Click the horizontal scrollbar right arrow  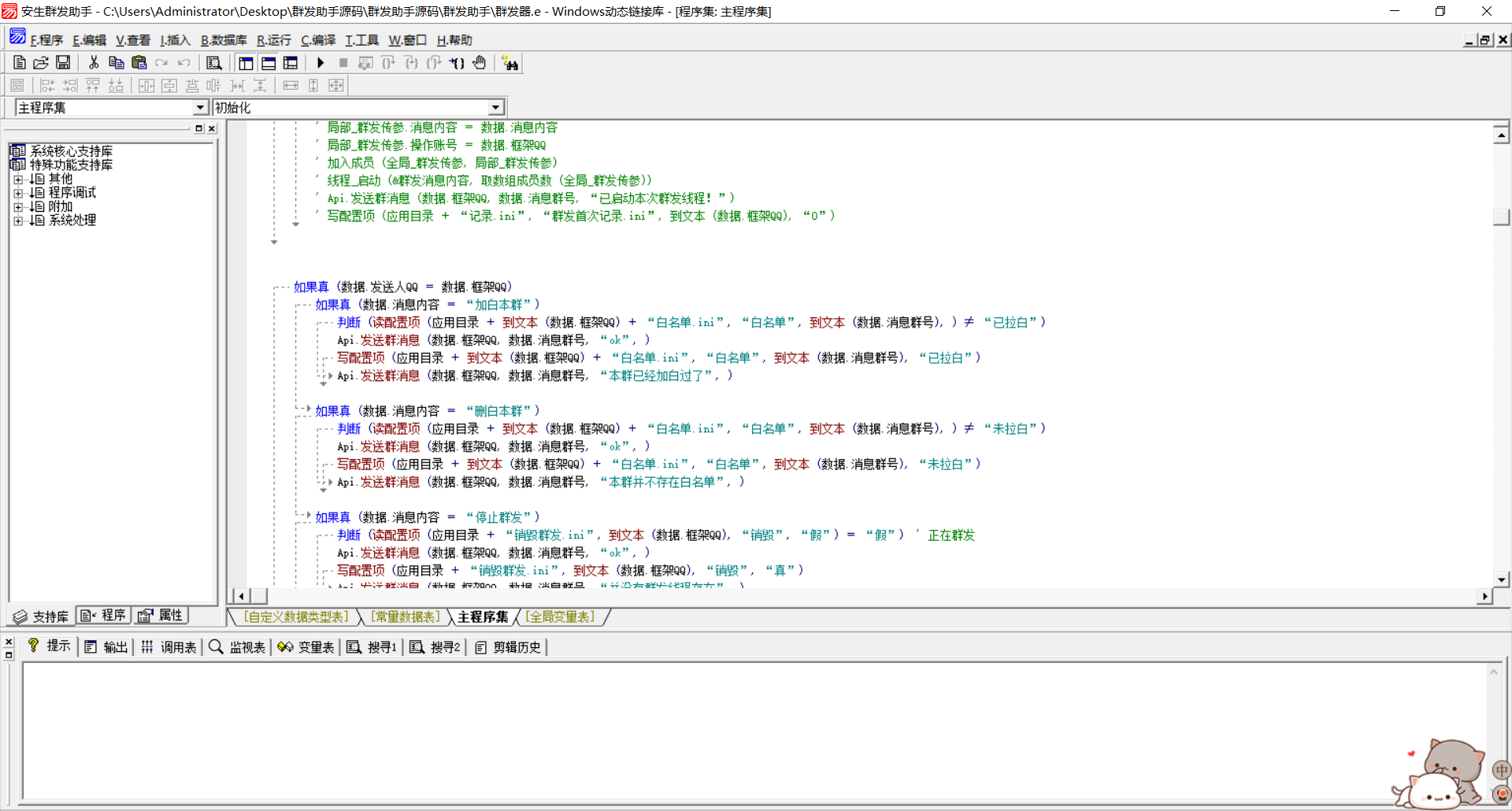[x=1484, y=596]
